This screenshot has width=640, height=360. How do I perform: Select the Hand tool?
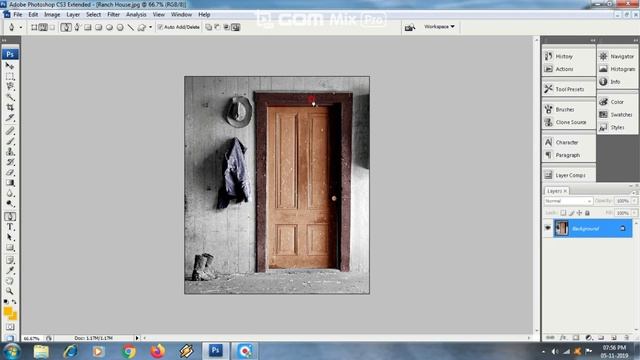[10, 281]
